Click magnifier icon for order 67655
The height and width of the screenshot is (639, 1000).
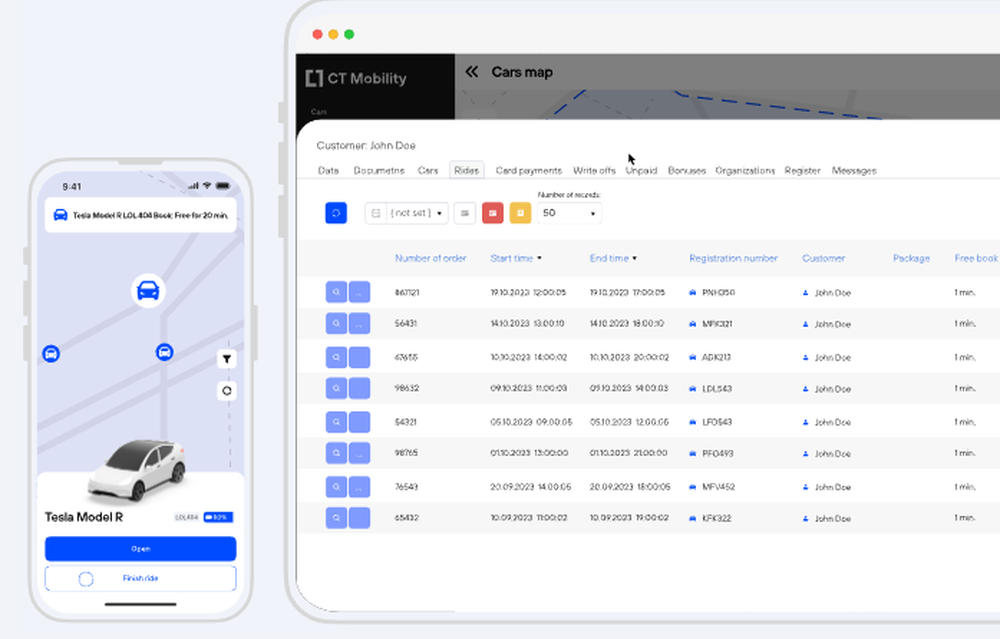point(336,357)
